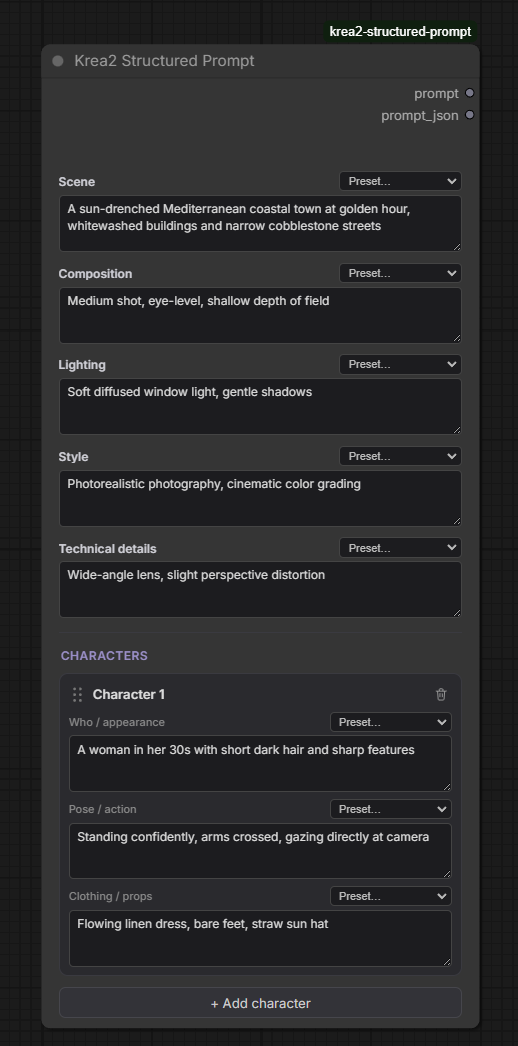Click the Pose / action label

(103, 809)
